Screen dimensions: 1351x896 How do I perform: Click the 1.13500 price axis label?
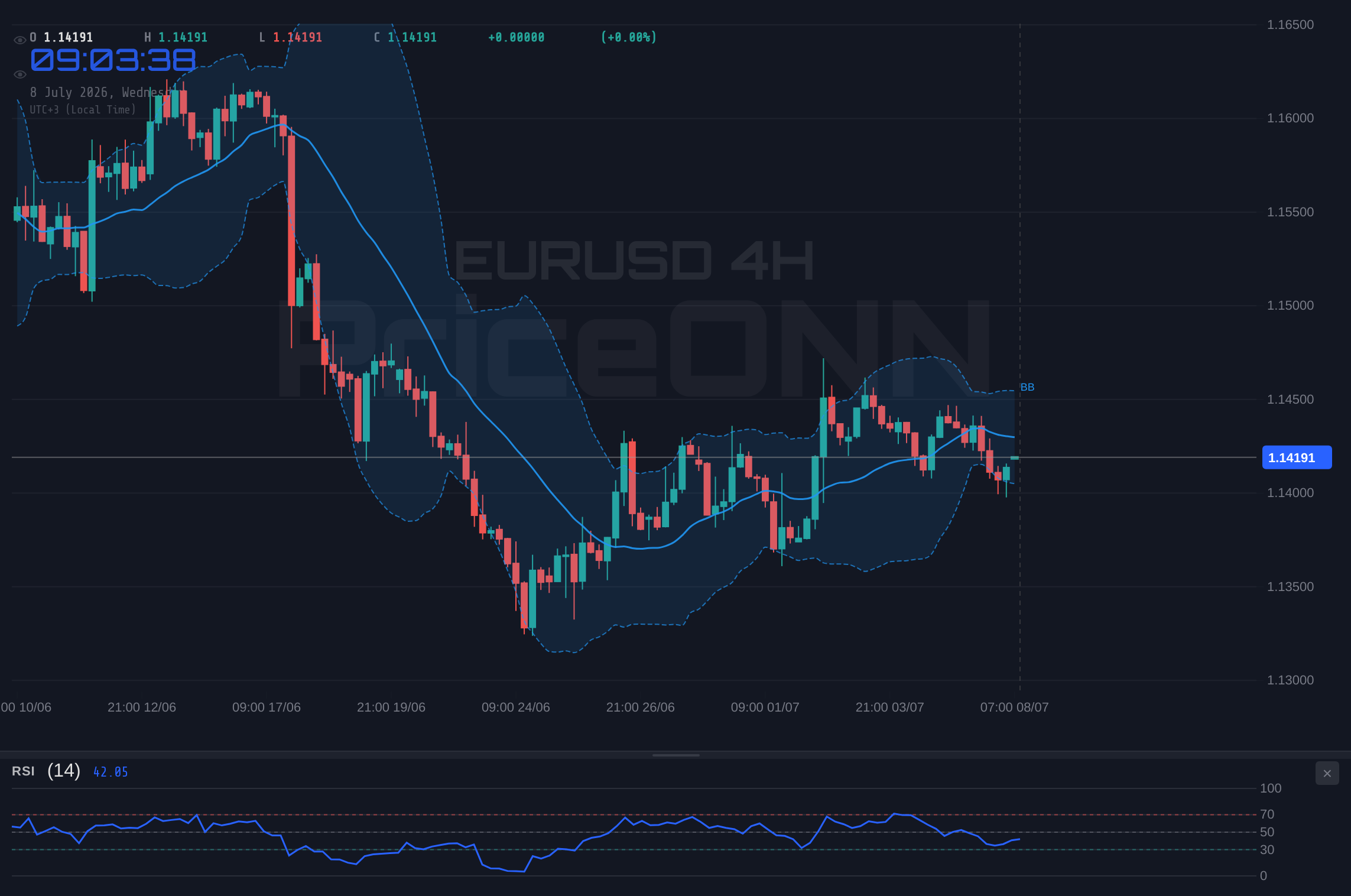(1290, 587)
